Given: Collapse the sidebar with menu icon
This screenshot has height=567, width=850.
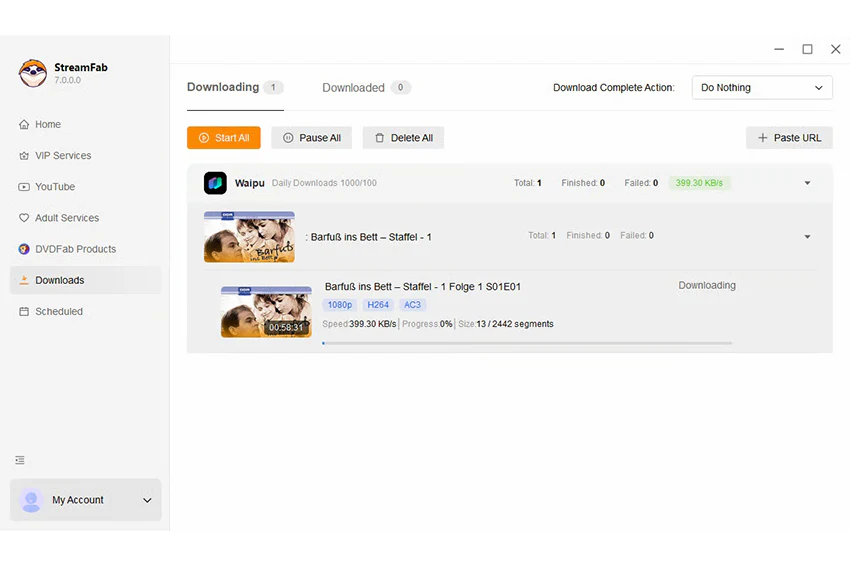Looking at the screenshot, I should click(20, 460).
